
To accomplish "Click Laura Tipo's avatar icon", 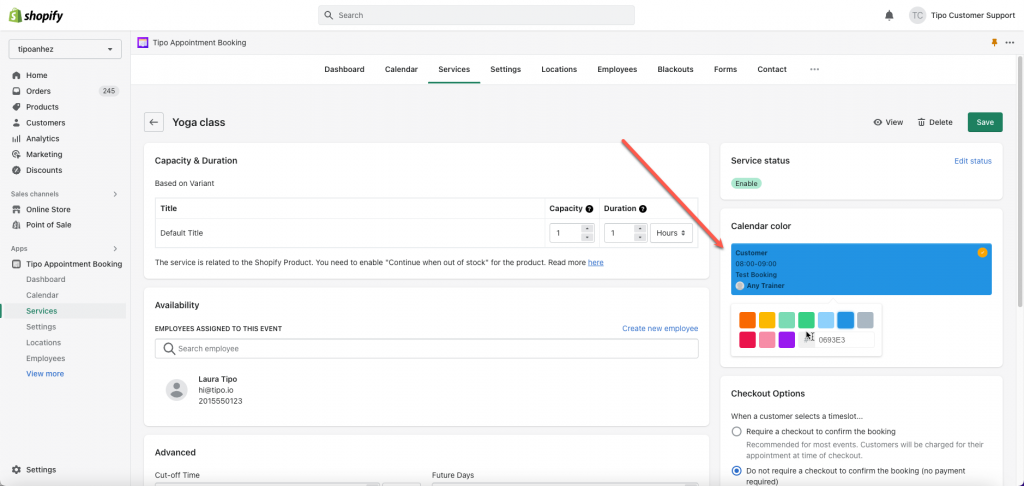I will click(176, 389).
